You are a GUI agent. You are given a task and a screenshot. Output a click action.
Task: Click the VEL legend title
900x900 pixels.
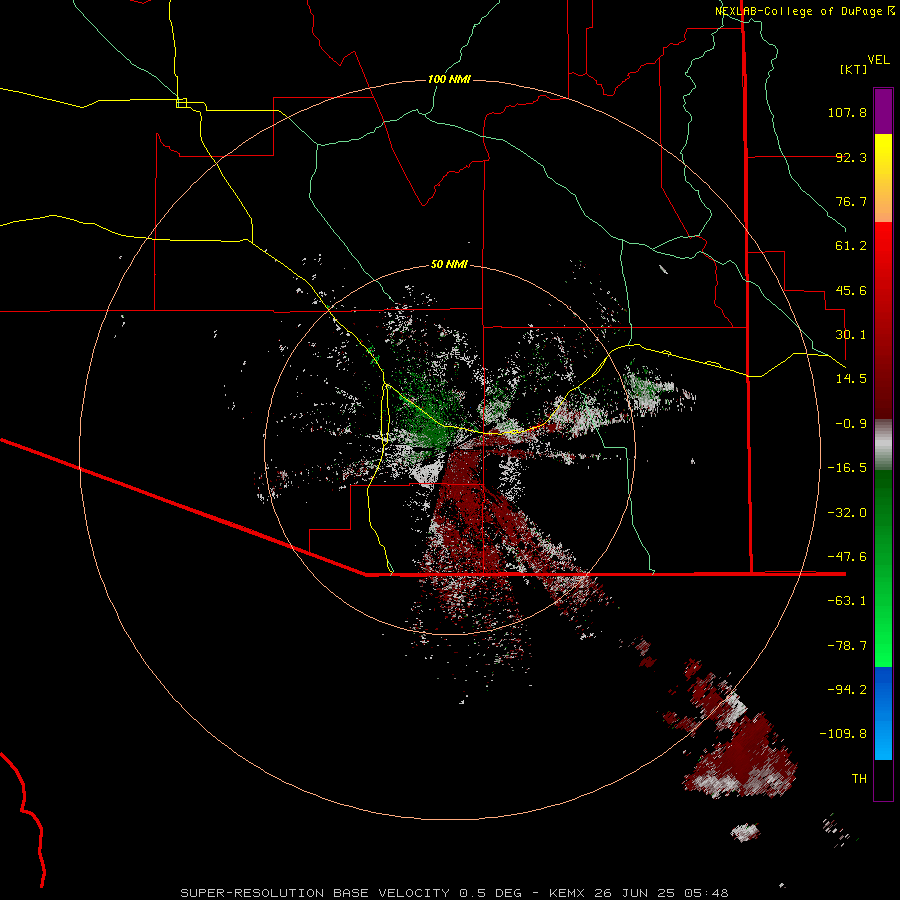(x=878, y=60)
